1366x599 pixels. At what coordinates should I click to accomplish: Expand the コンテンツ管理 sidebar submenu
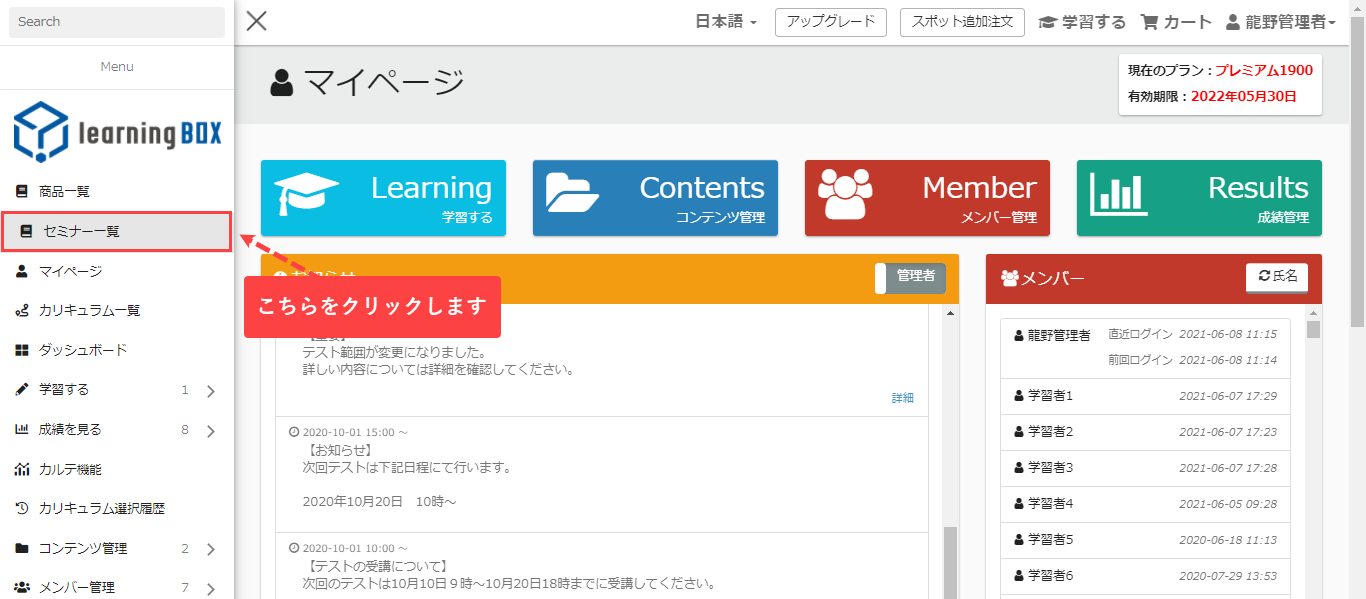[x=211, y=549]
